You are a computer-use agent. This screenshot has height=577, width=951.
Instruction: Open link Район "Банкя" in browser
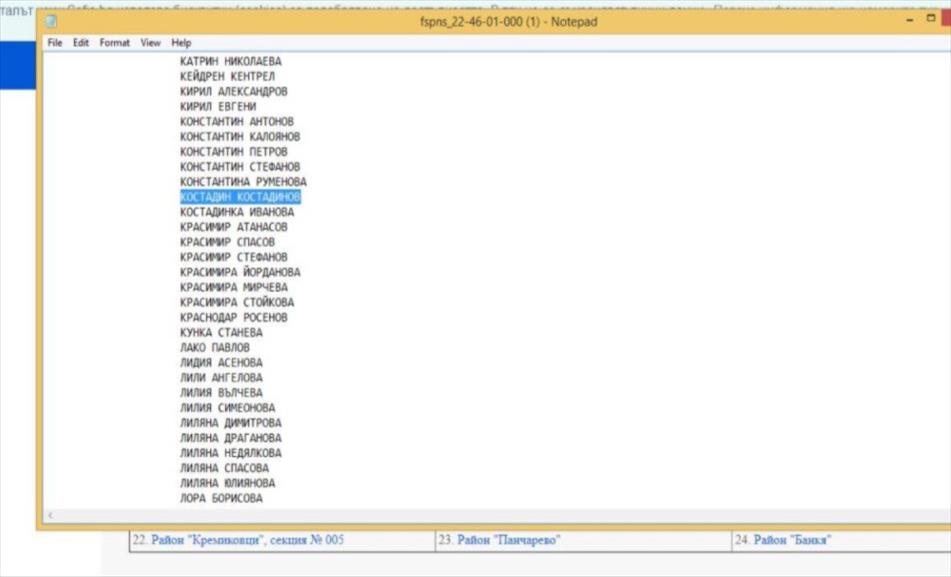792,539
